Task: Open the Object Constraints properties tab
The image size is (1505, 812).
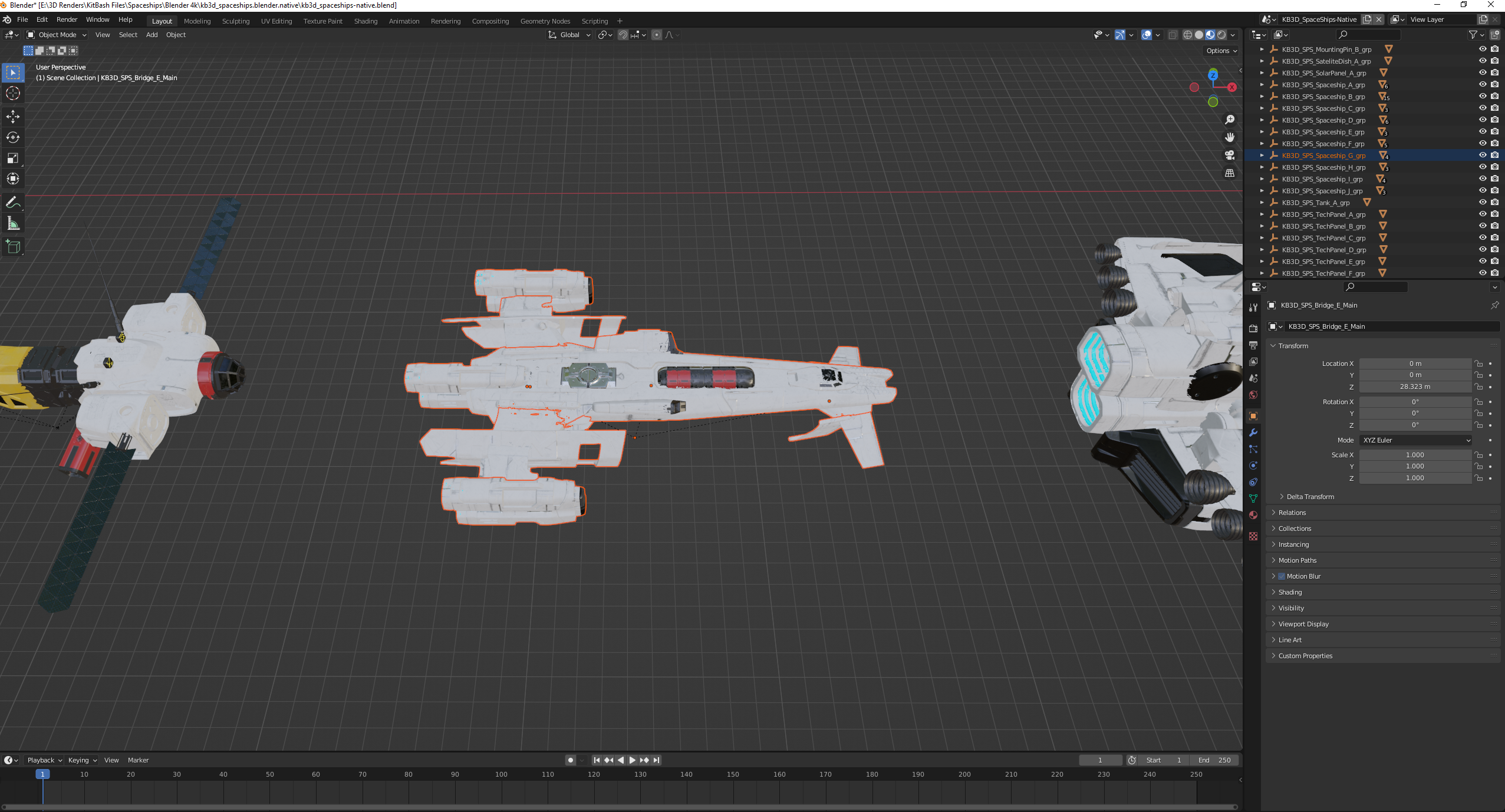Action: point(1253,482)
